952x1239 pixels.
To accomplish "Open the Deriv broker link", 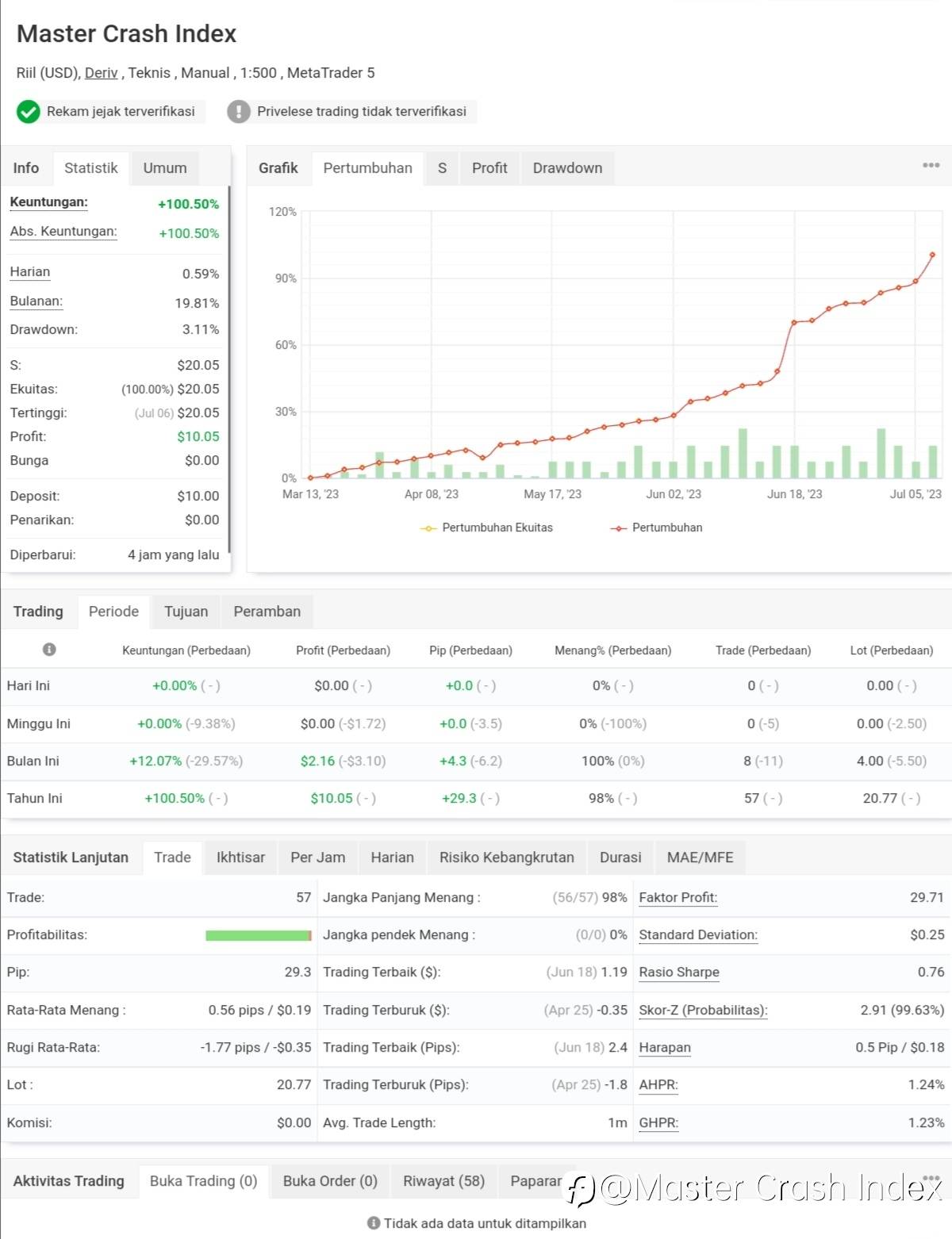I will 102,73.
